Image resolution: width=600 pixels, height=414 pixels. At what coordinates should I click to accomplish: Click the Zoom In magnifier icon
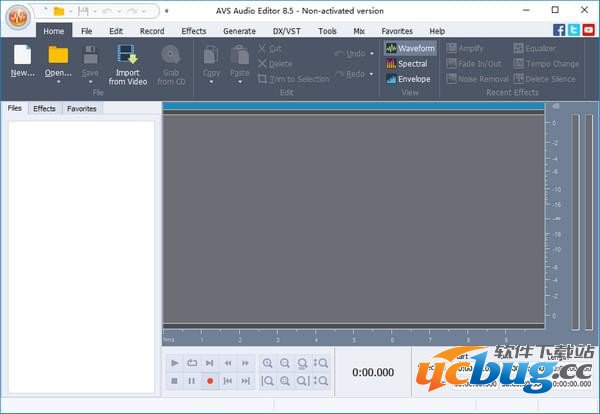(x=267, y=363)
